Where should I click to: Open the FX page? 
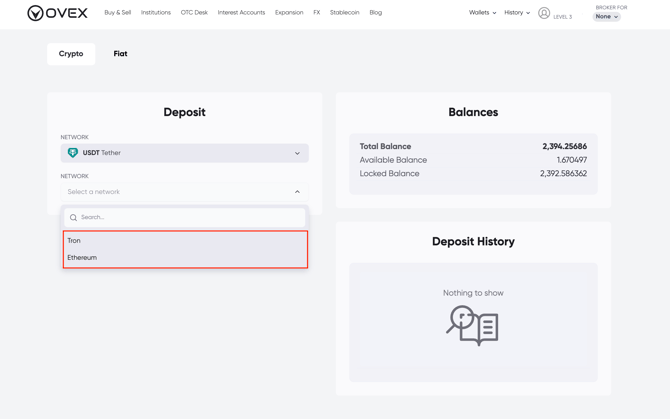[x=317, y=13]
